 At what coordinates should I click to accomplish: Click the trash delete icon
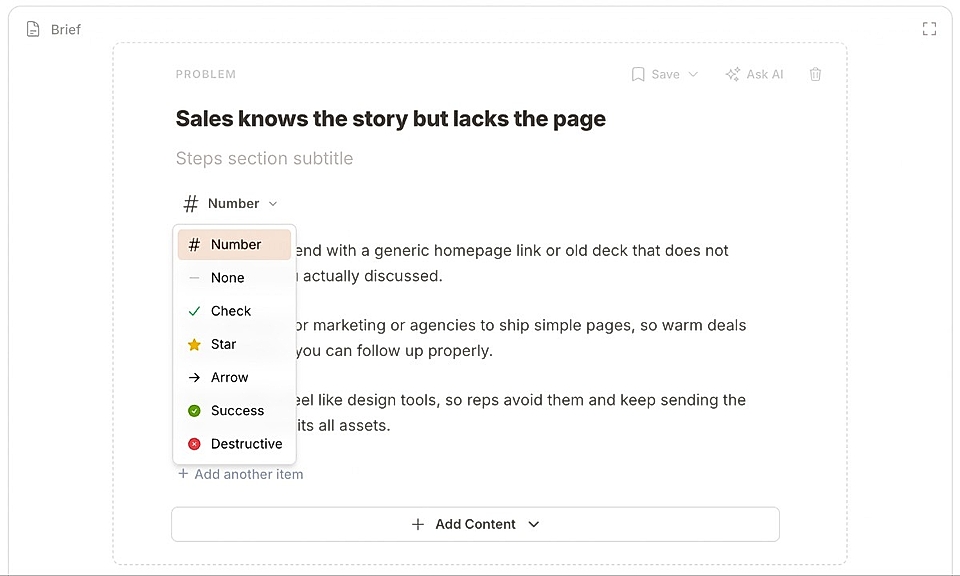(815, 74)
